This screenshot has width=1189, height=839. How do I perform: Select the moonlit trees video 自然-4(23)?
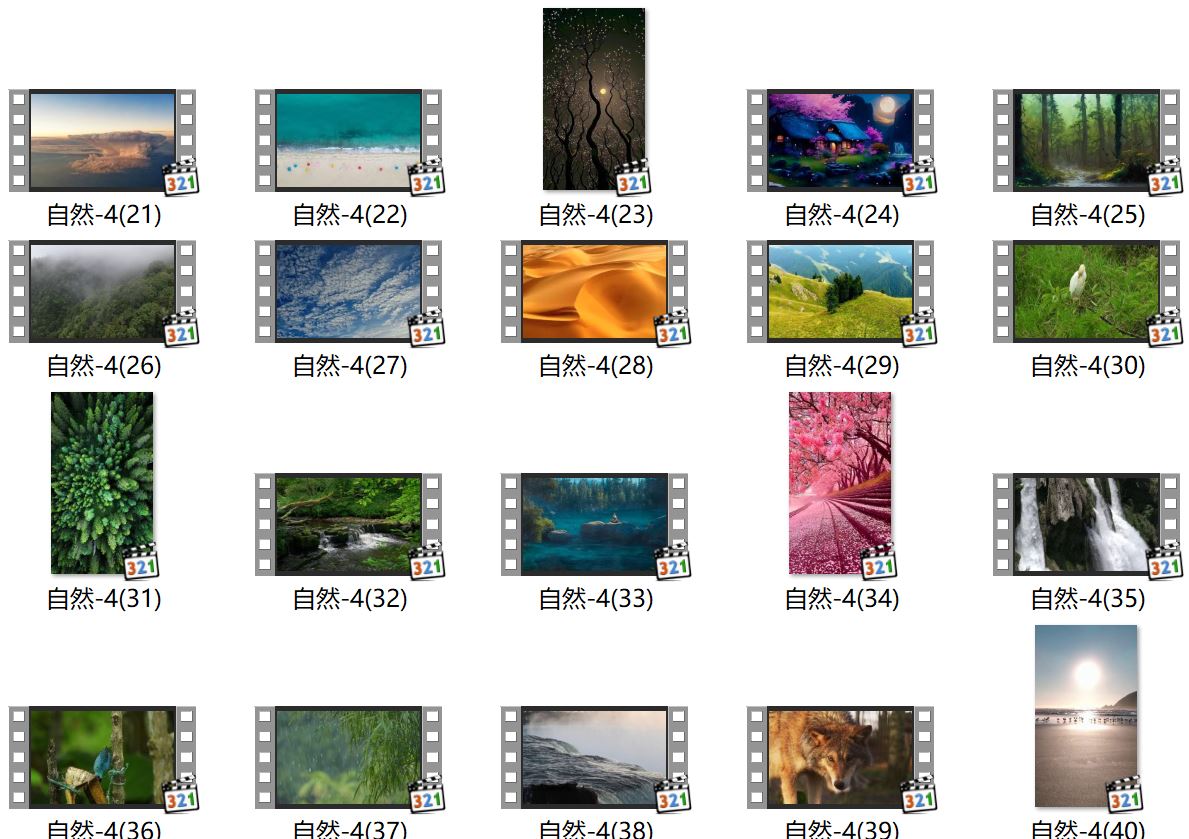[x=594, y=99]
